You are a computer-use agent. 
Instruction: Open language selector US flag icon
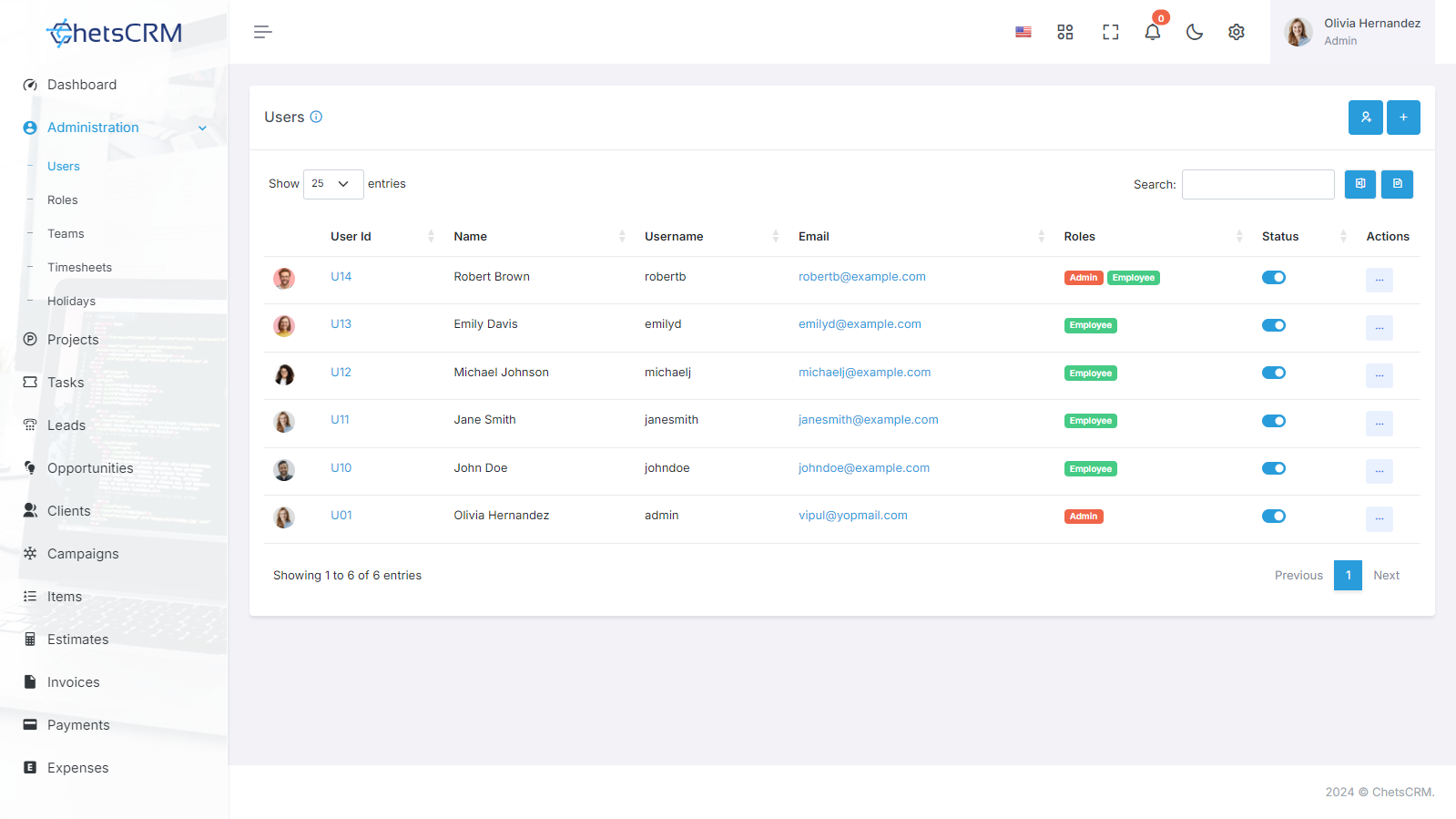coord(1023,32)
